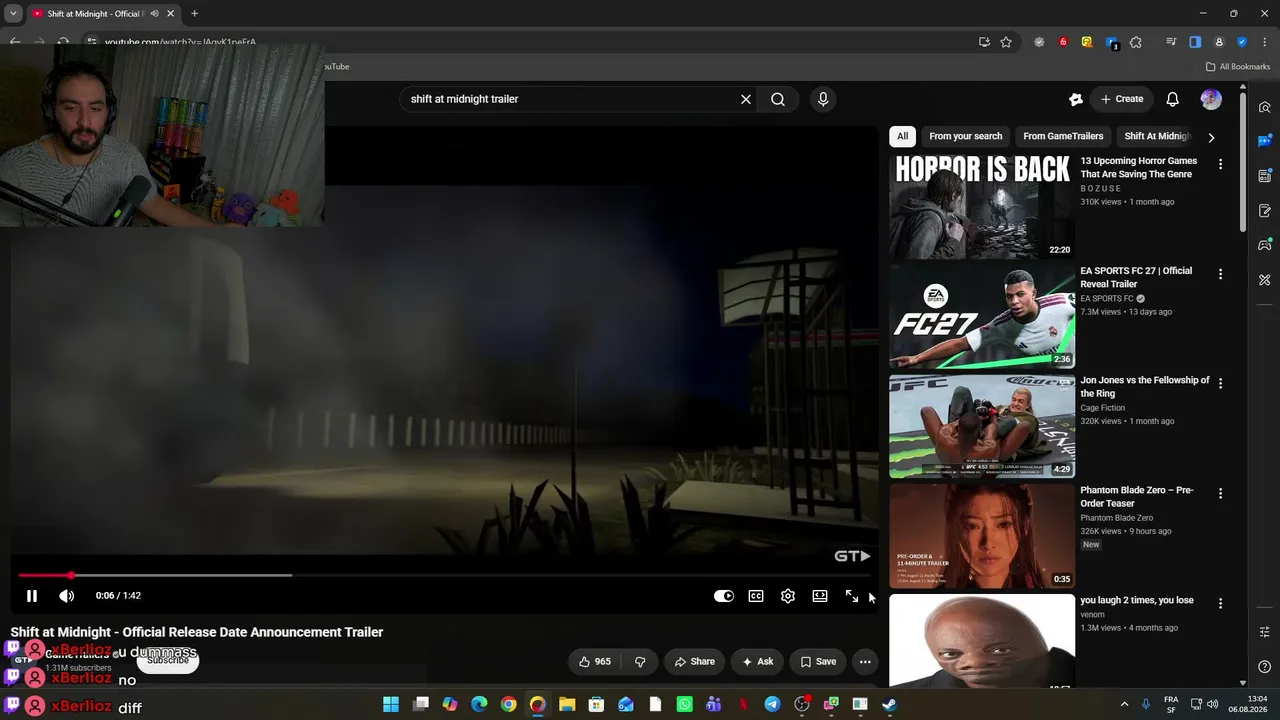Mute the video volume speaker icon
Screen dimensions: 1280x720
coord(67,596)
